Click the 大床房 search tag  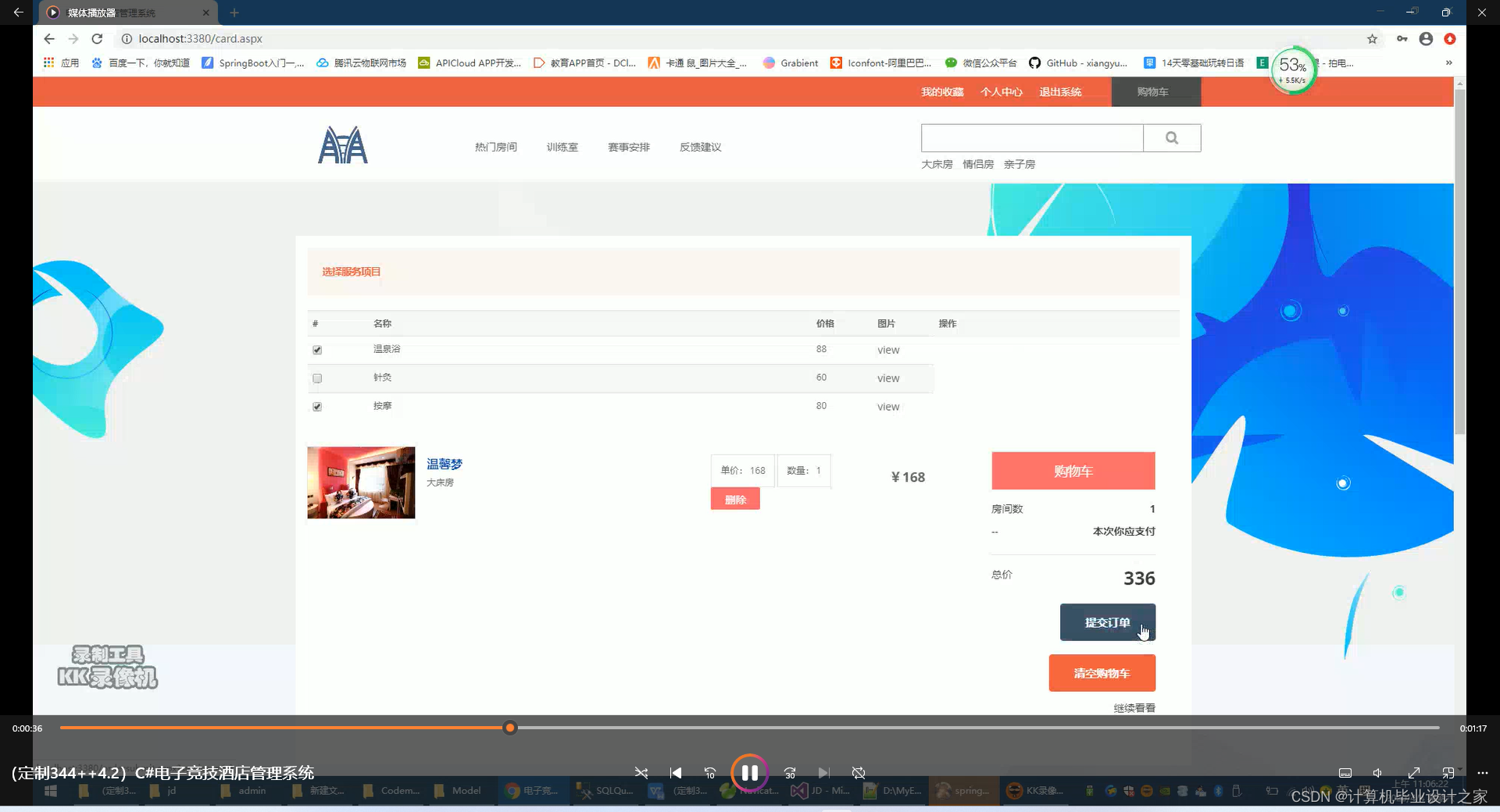pyautogui.click(x=937, y=165)
